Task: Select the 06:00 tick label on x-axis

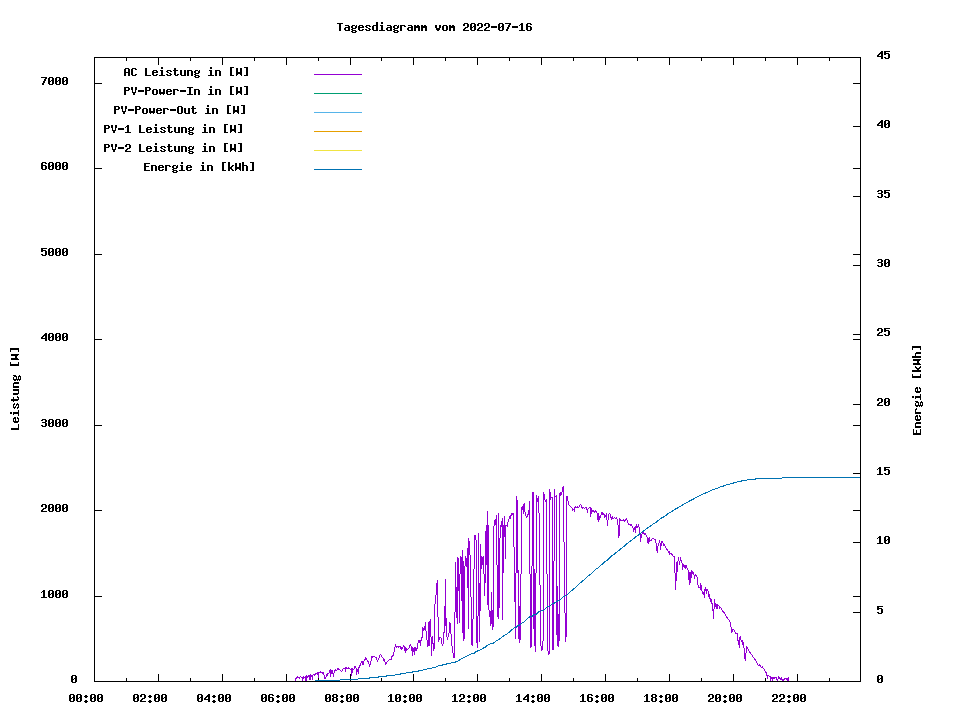Action: coord(278,698)
